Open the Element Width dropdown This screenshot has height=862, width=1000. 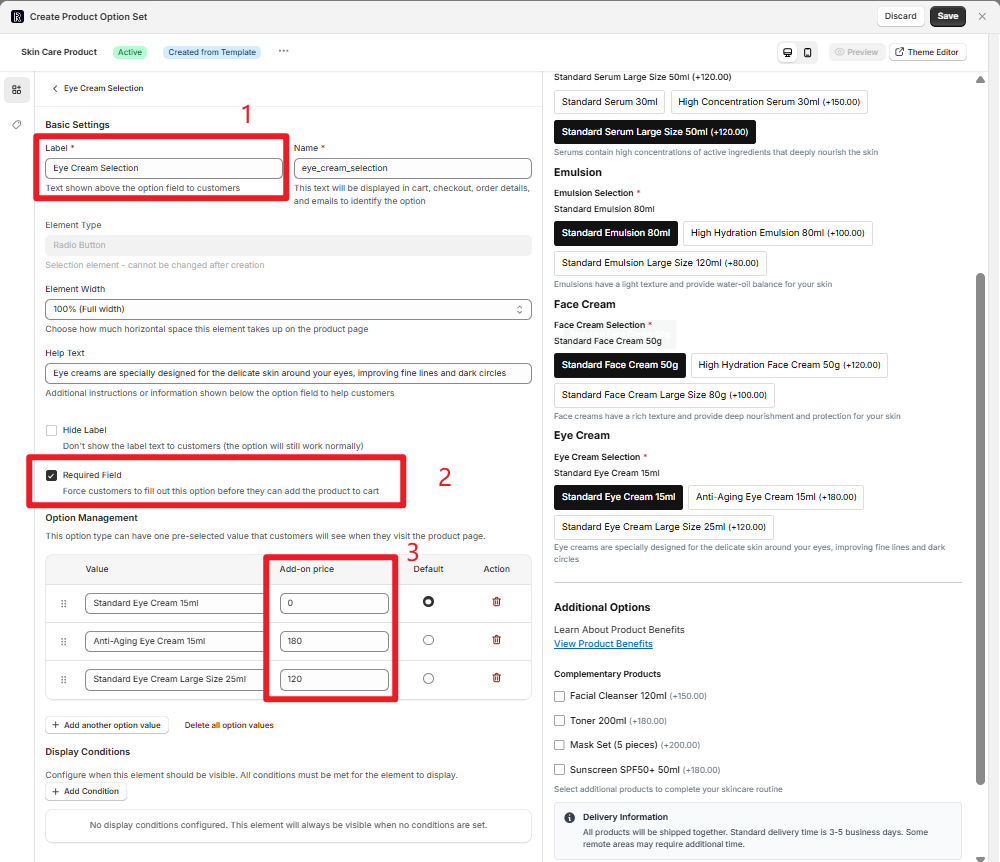288,310
